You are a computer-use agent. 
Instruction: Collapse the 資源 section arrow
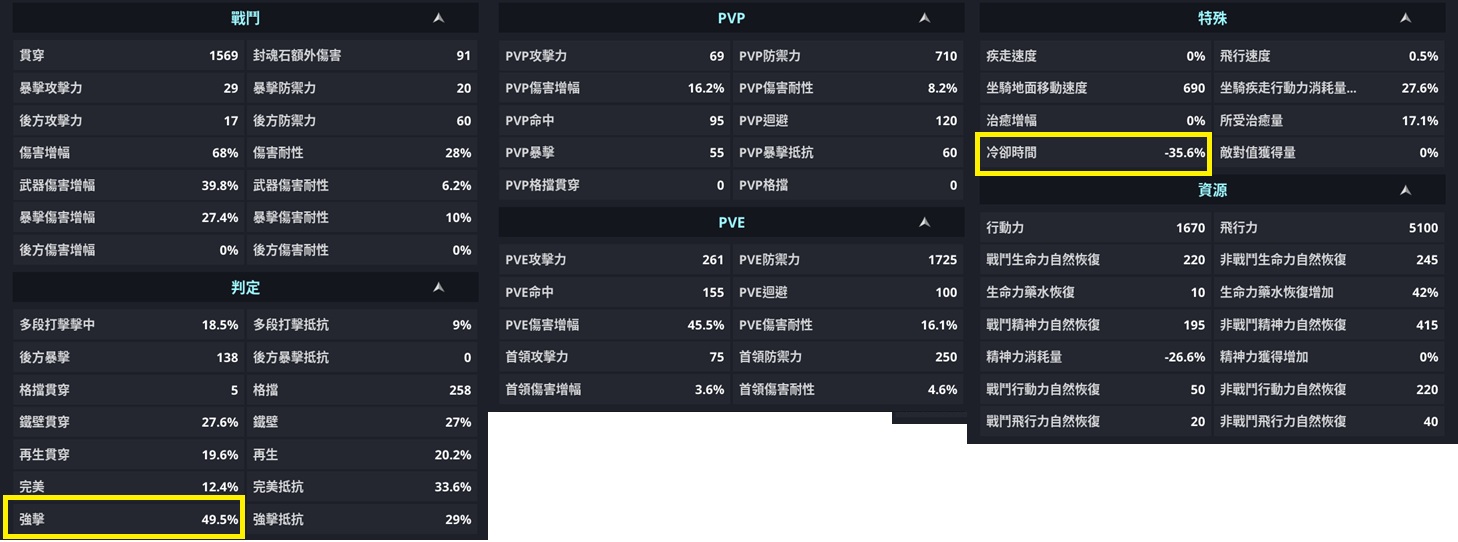(x=1405, y=190)
